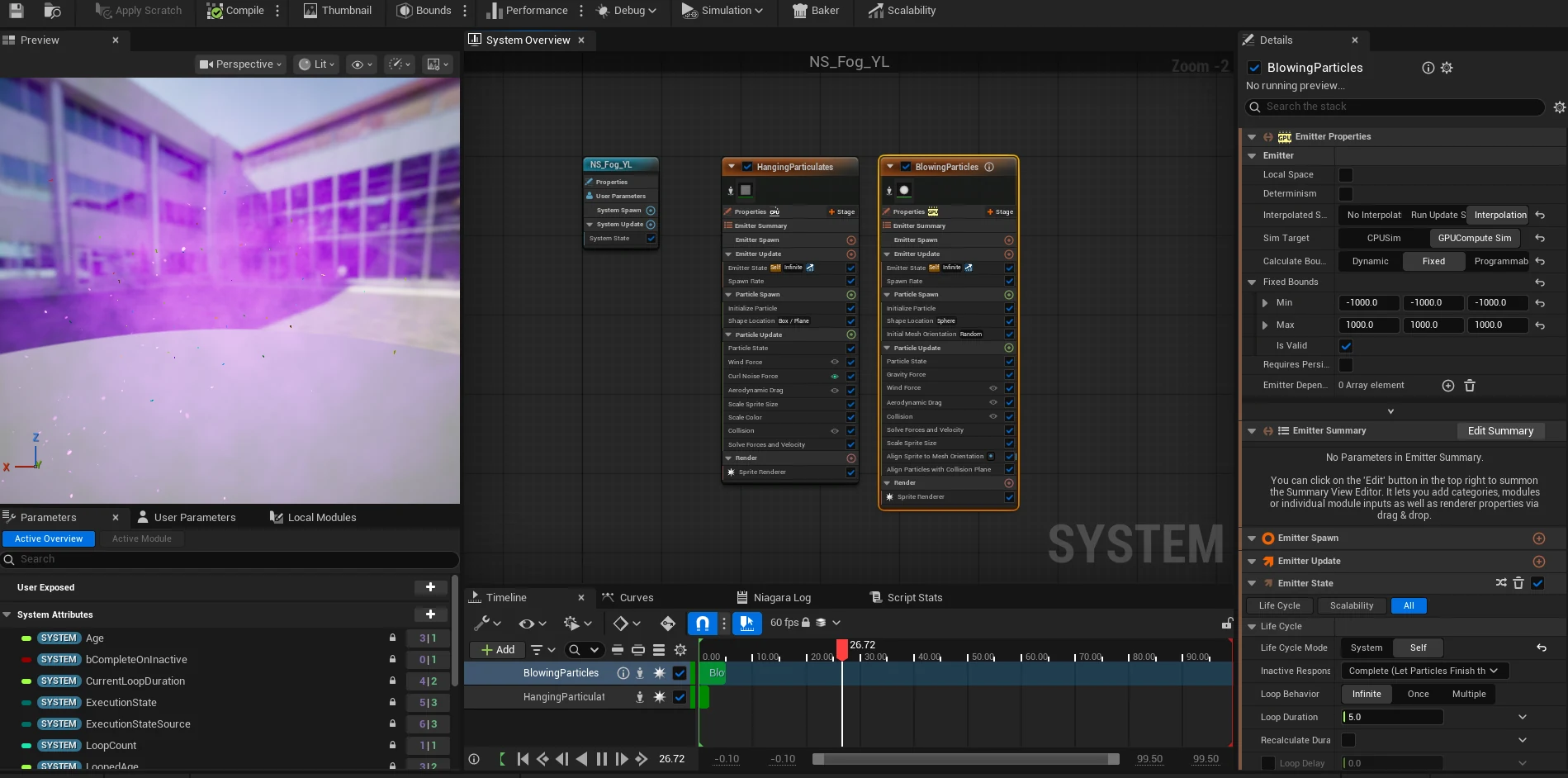This screenshot has width=1568, height=778.
Task: Expand the Max fixed bounds row
Action: tap(1265, 325)
